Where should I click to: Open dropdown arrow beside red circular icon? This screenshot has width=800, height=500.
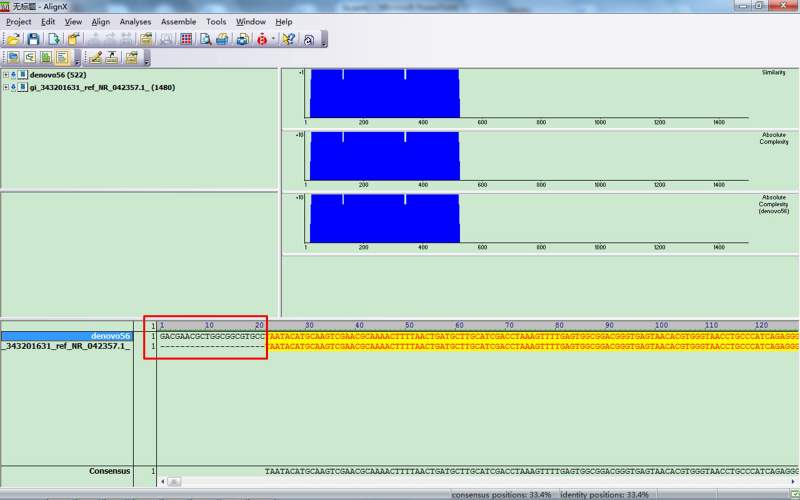tap(273, 39)
